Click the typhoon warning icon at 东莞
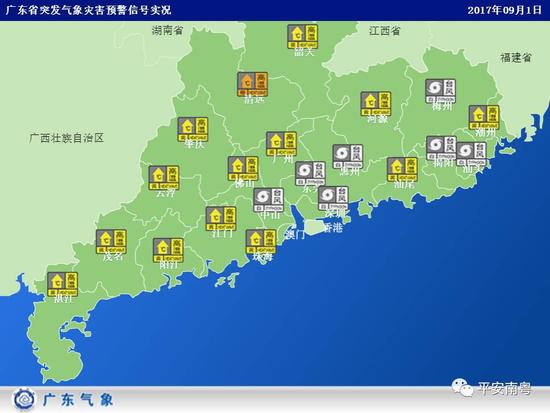Viewport: 550px width, 413px height. 310,173
